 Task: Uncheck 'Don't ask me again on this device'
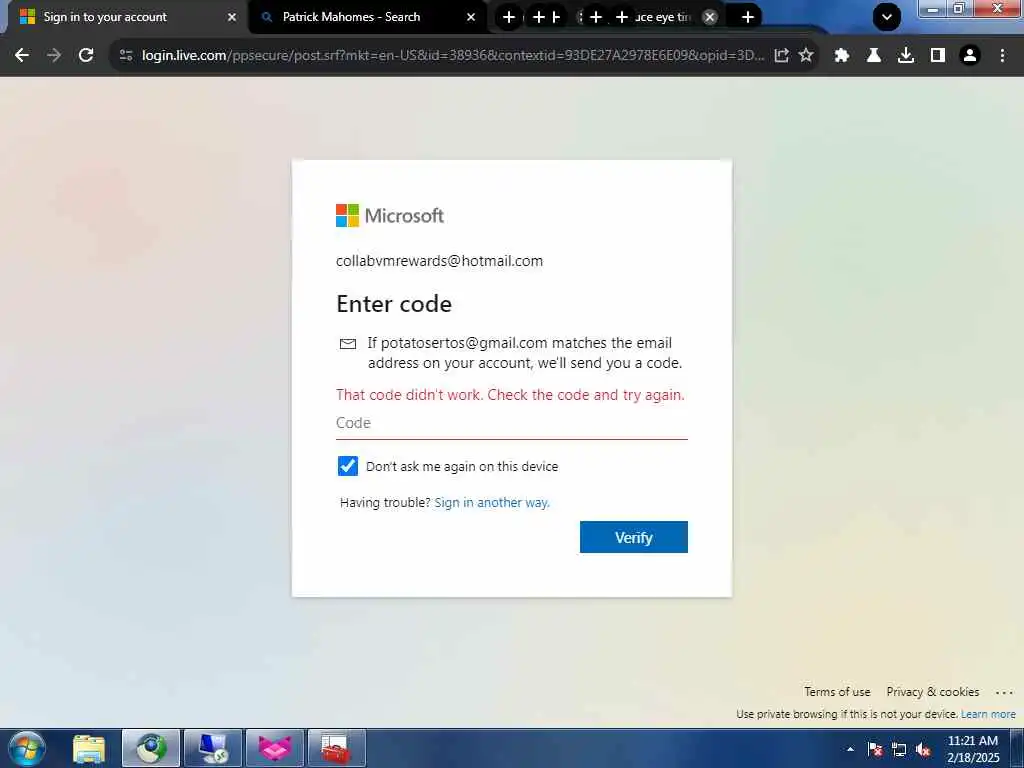point(347,466)
